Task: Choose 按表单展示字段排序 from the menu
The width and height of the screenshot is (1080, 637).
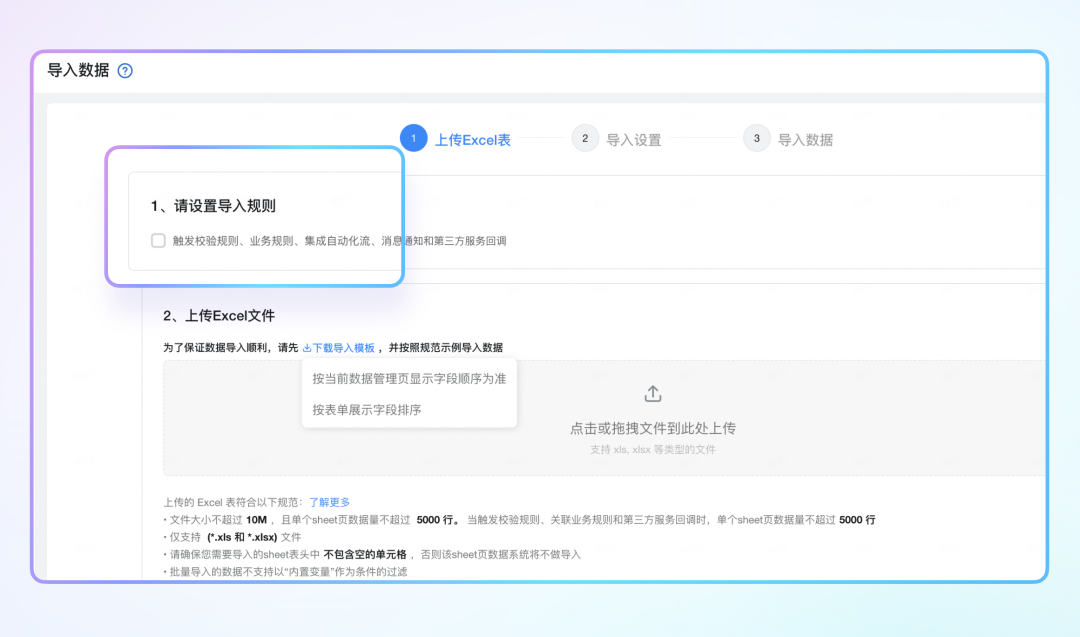Action: tap(366, 410)
